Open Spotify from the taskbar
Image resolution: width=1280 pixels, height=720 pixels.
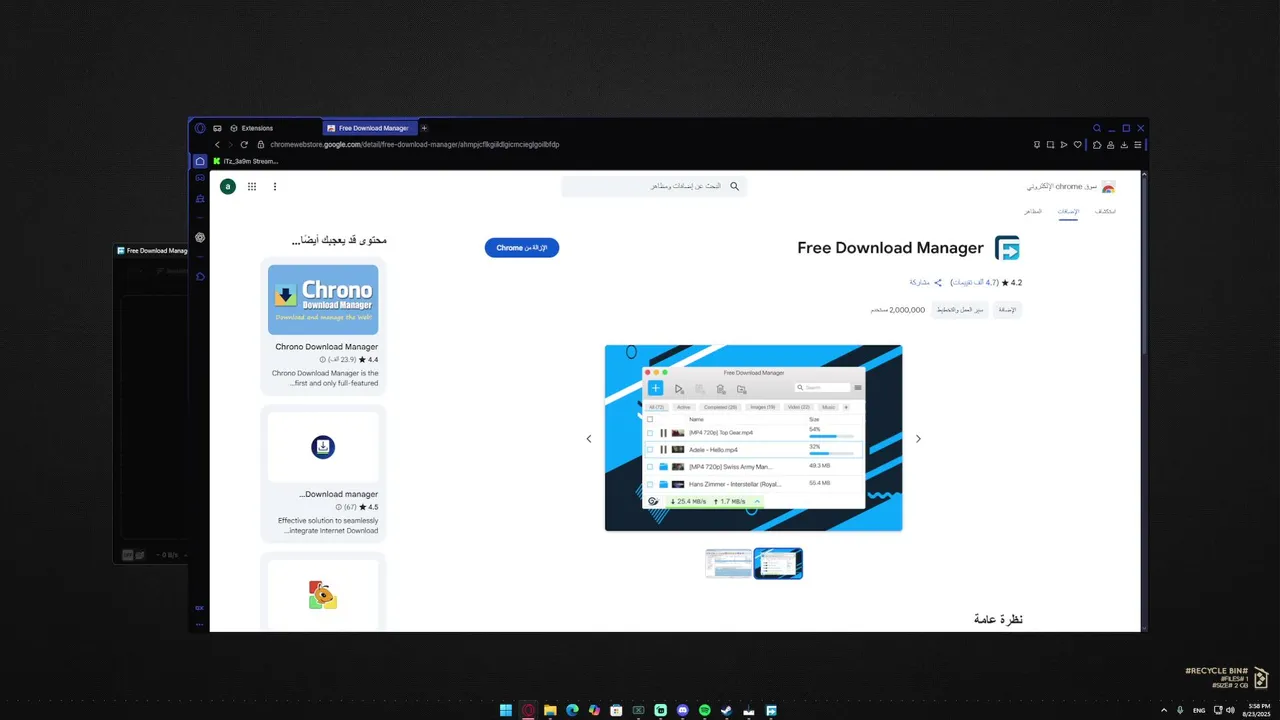704,710
